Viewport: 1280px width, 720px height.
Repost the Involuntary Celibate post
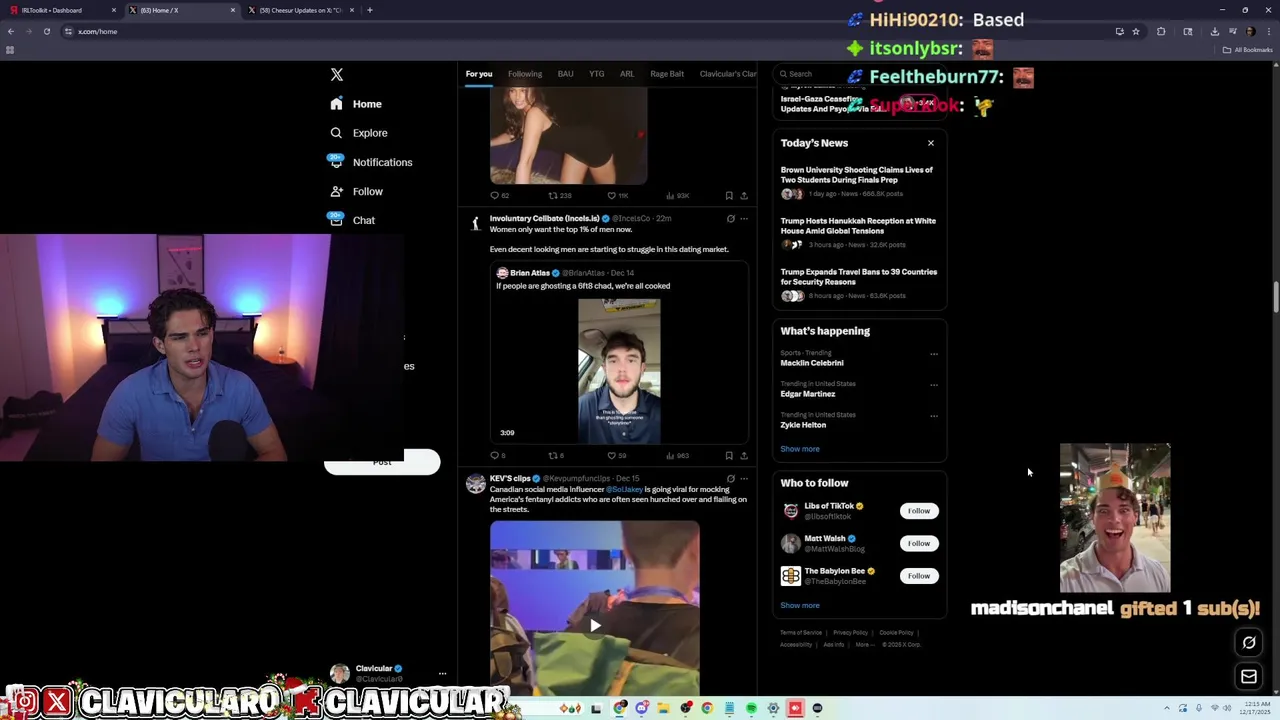coord(553,456)
